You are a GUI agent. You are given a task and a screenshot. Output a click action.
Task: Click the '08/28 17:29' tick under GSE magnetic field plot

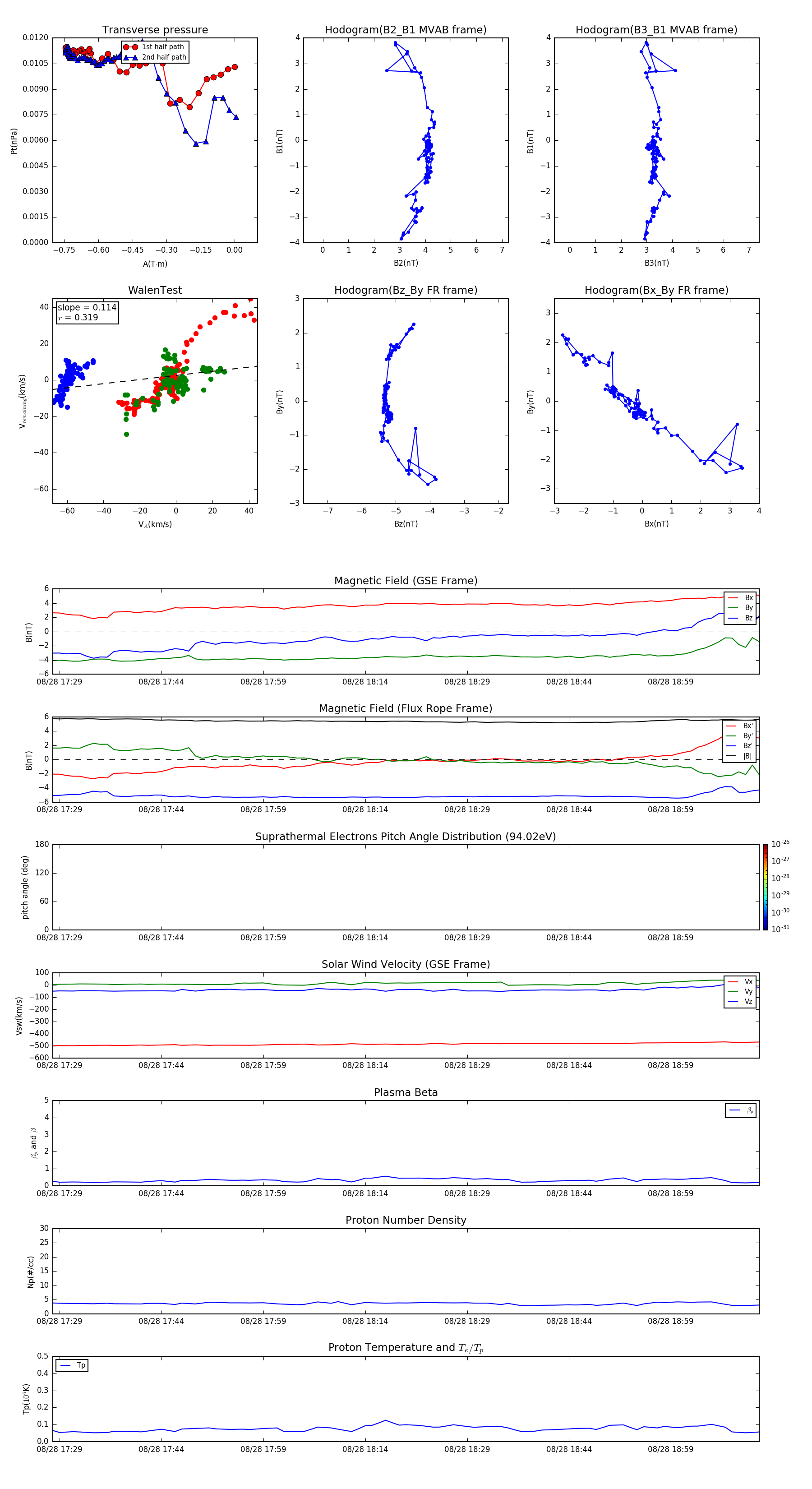[60, 681]
